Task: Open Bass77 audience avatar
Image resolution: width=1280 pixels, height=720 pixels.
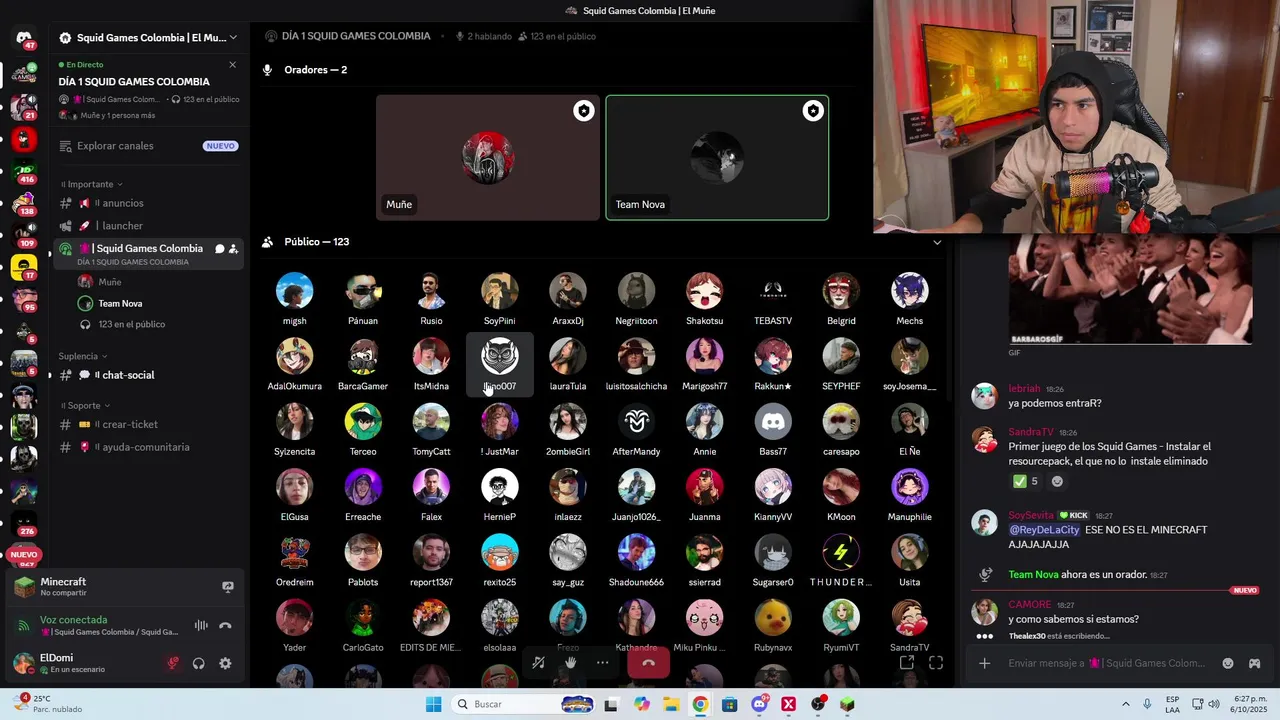Action: [x=773, y=422]
